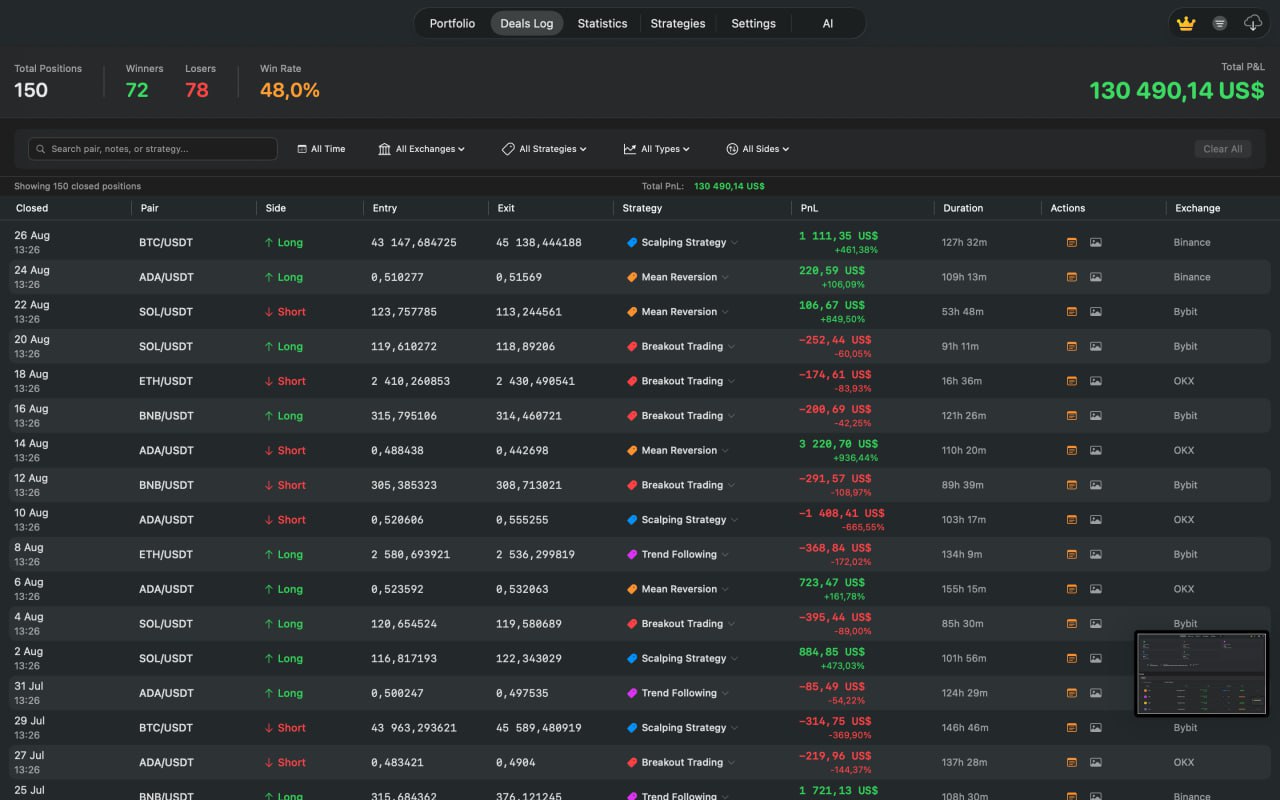The width and height of the screenshot is (1280, 800).
Task: Click notes icon on ETH/USDT 18 Aug row
Action: pos(1072,381)
